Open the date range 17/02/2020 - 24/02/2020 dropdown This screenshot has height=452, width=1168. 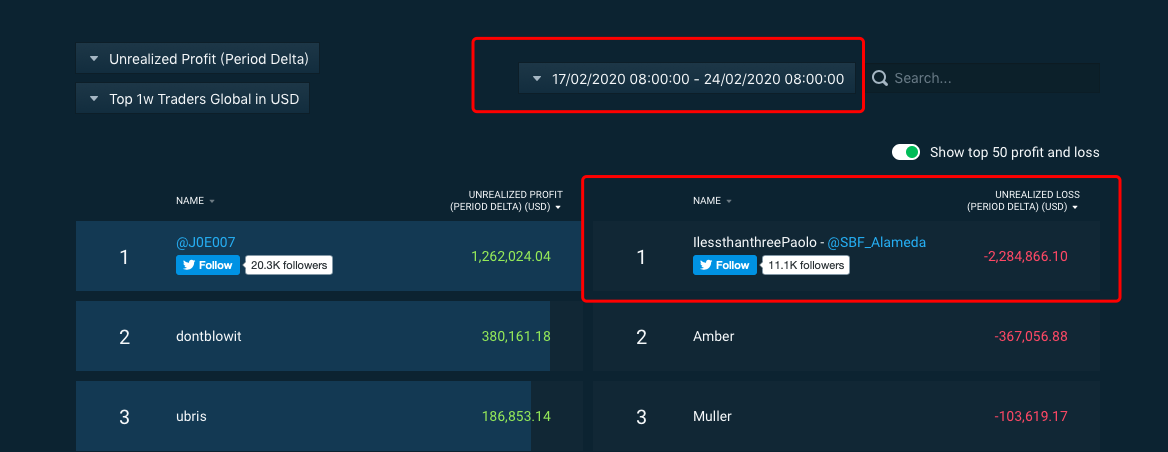point(687,78)
